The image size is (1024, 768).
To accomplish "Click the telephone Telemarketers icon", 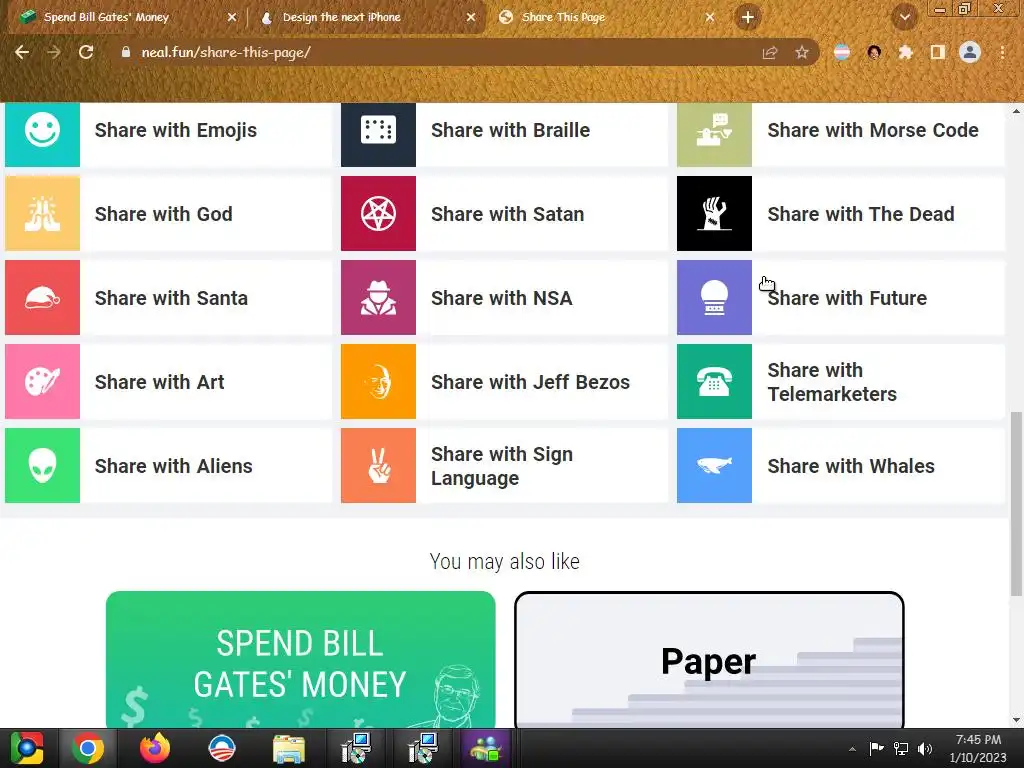I will 714,381.
